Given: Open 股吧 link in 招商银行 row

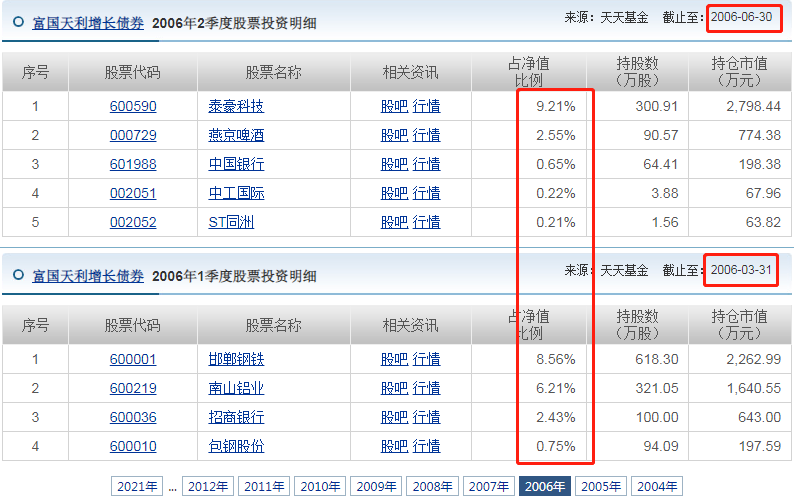Looking at the screenshot, I should [394, 417].
